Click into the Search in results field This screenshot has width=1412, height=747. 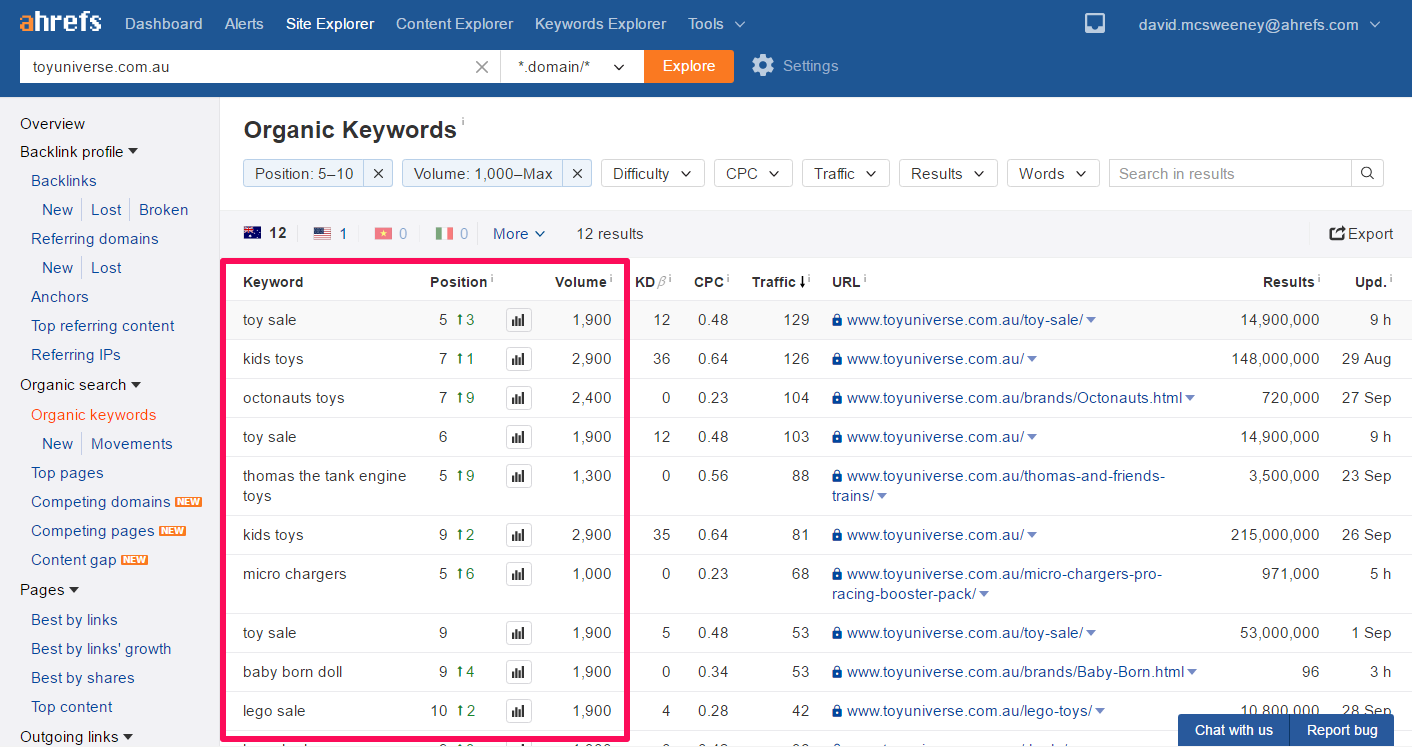1230,174
